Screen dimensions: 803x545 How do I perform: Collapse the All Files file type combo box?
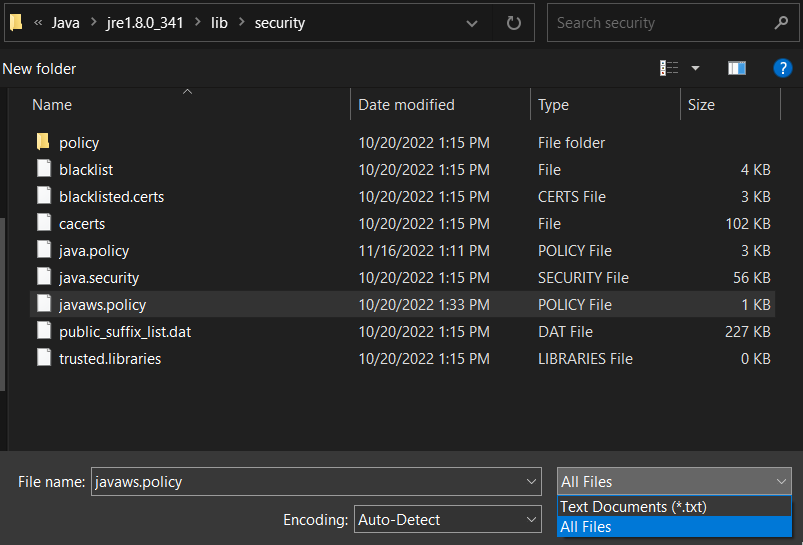tap(674, 481)
